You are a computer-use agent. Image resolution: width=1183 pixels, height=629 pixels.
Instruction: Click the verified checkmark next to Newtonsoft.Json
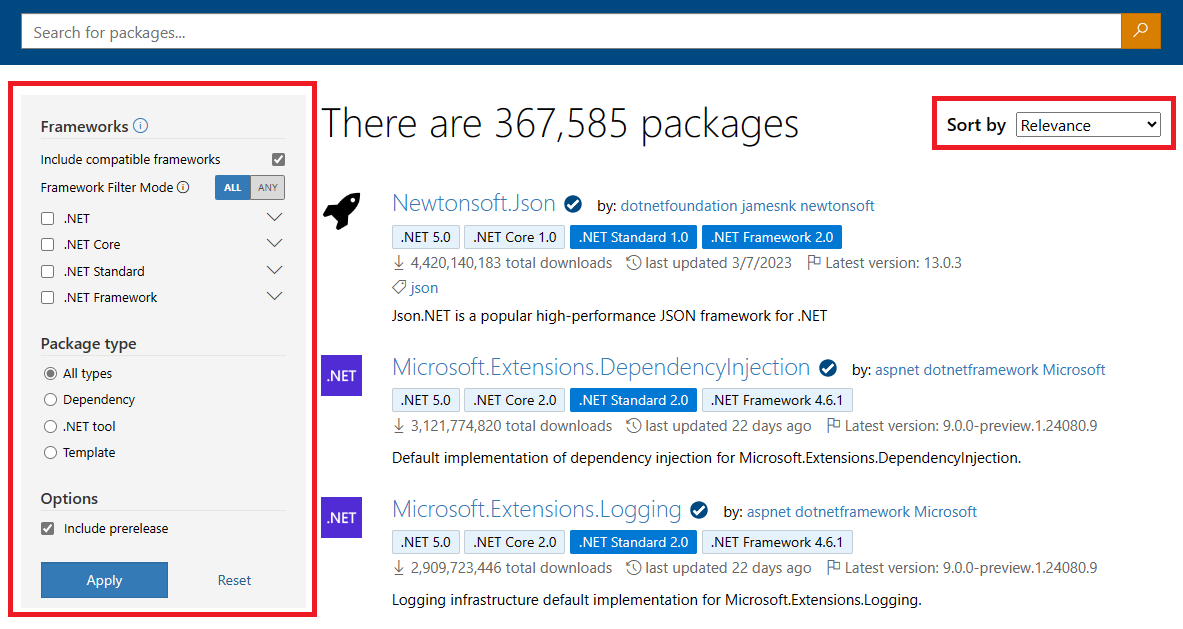572,203
